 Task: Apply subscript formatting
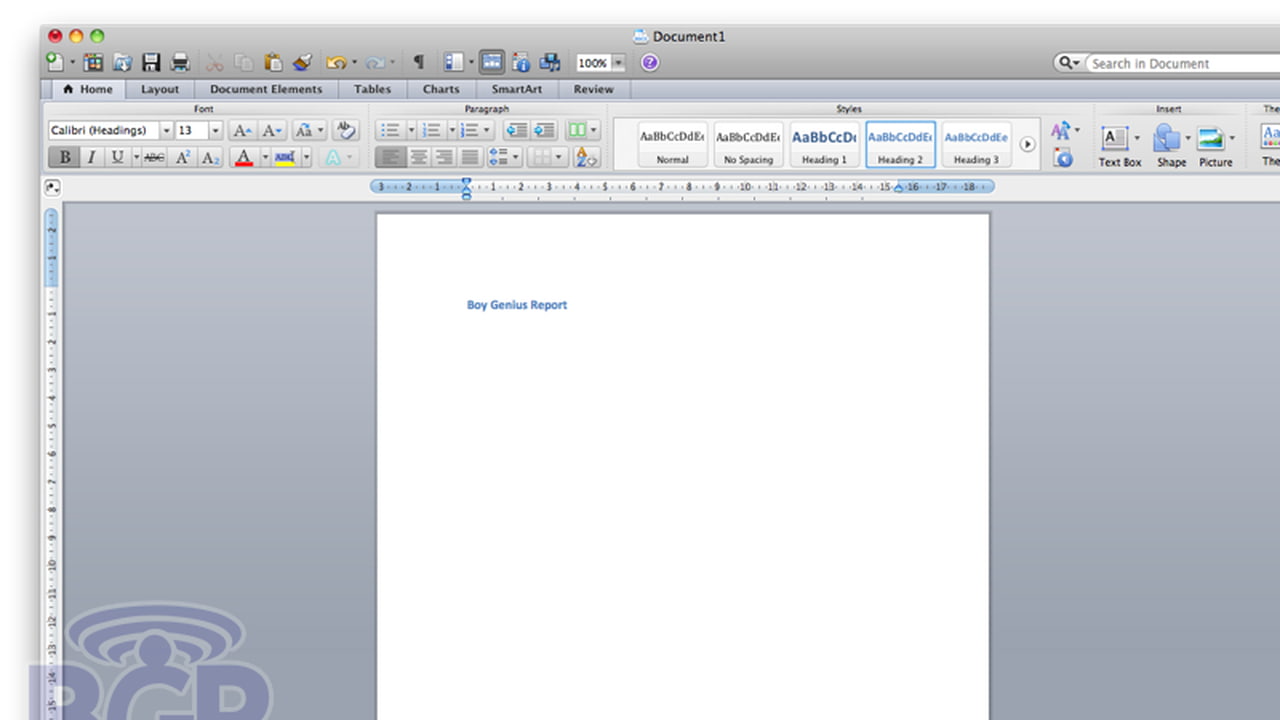pos(210,157)
